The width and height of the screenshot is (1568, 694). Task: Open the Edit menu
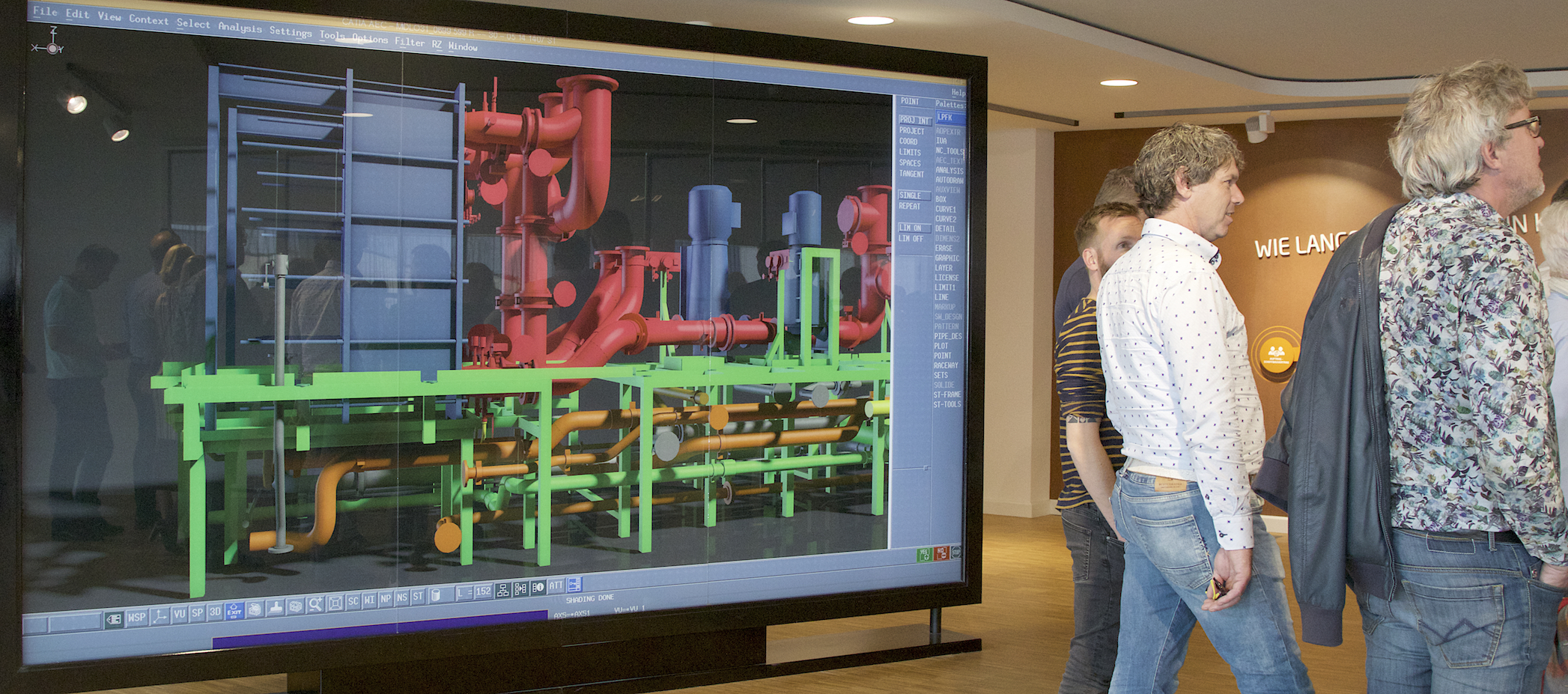click(x=78, y=14)
